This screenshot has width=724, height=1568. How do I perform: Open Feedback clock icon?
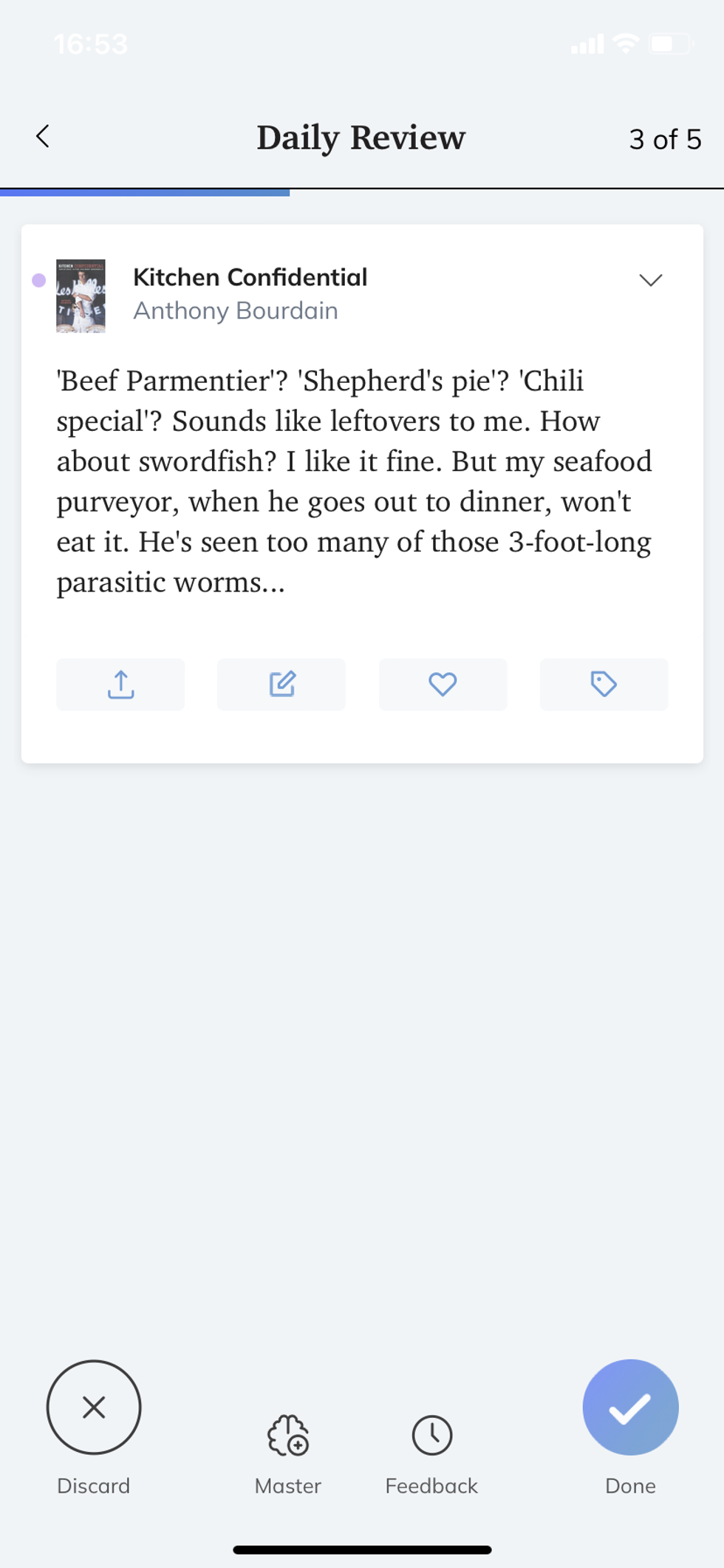click(x=431, y=1436)
